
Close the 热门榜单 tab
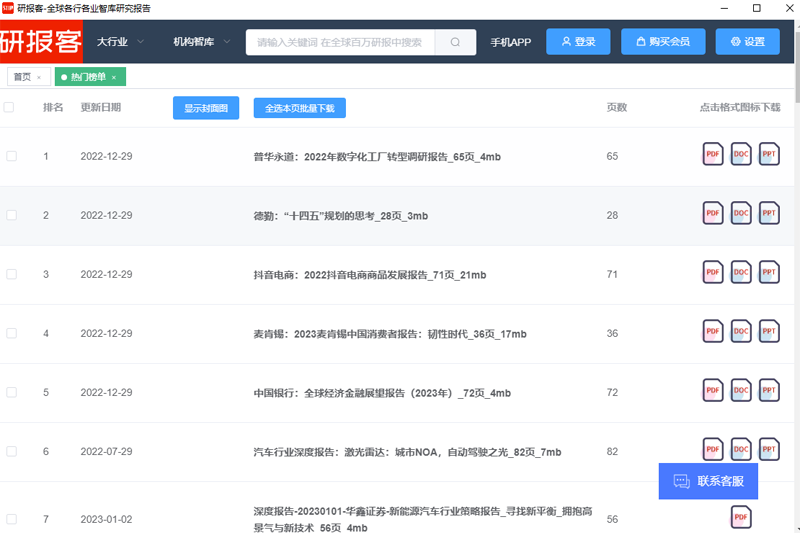coord(114,77)
